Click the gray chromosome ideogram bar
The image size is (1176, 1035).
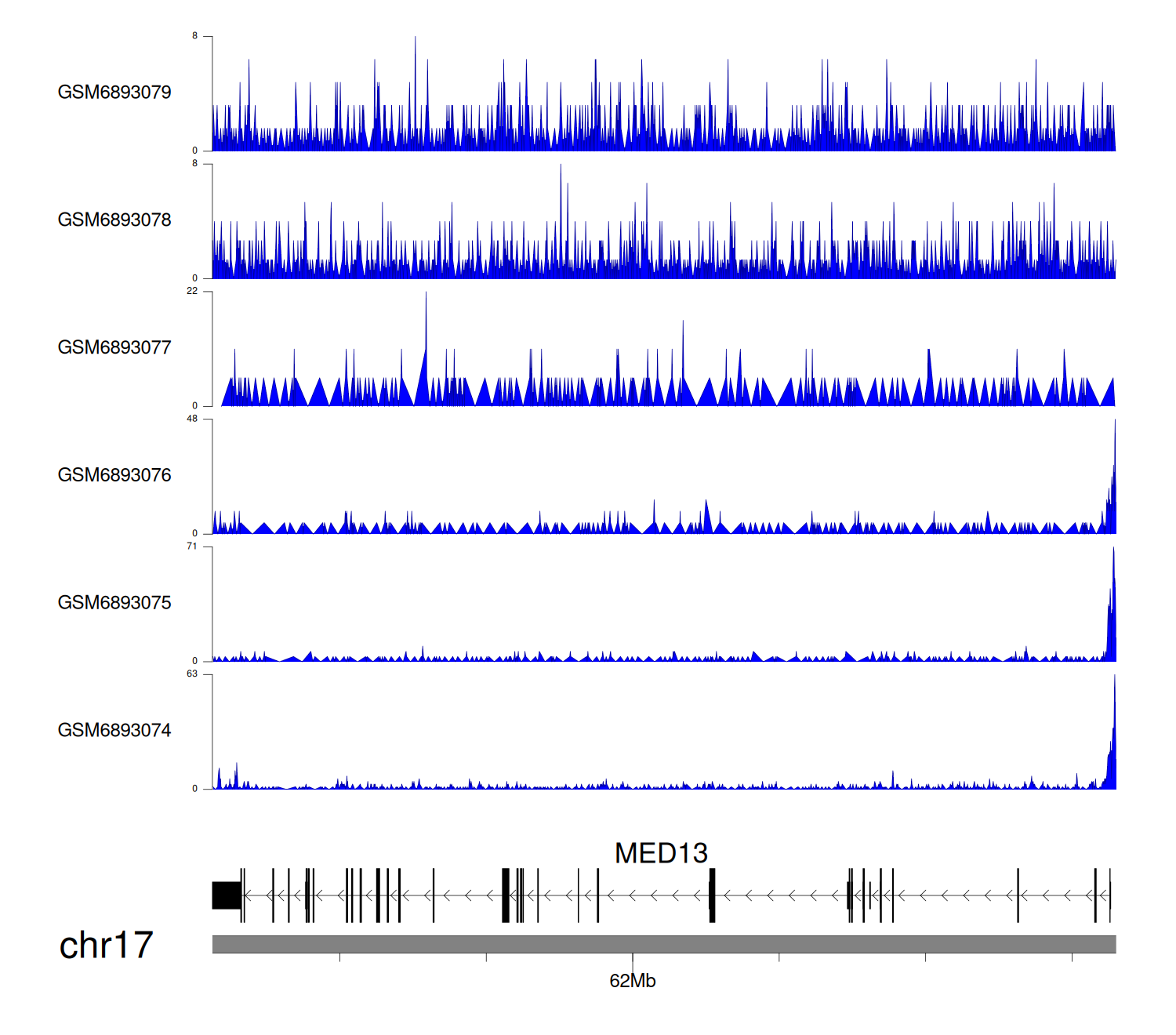(x=663, y=944)
